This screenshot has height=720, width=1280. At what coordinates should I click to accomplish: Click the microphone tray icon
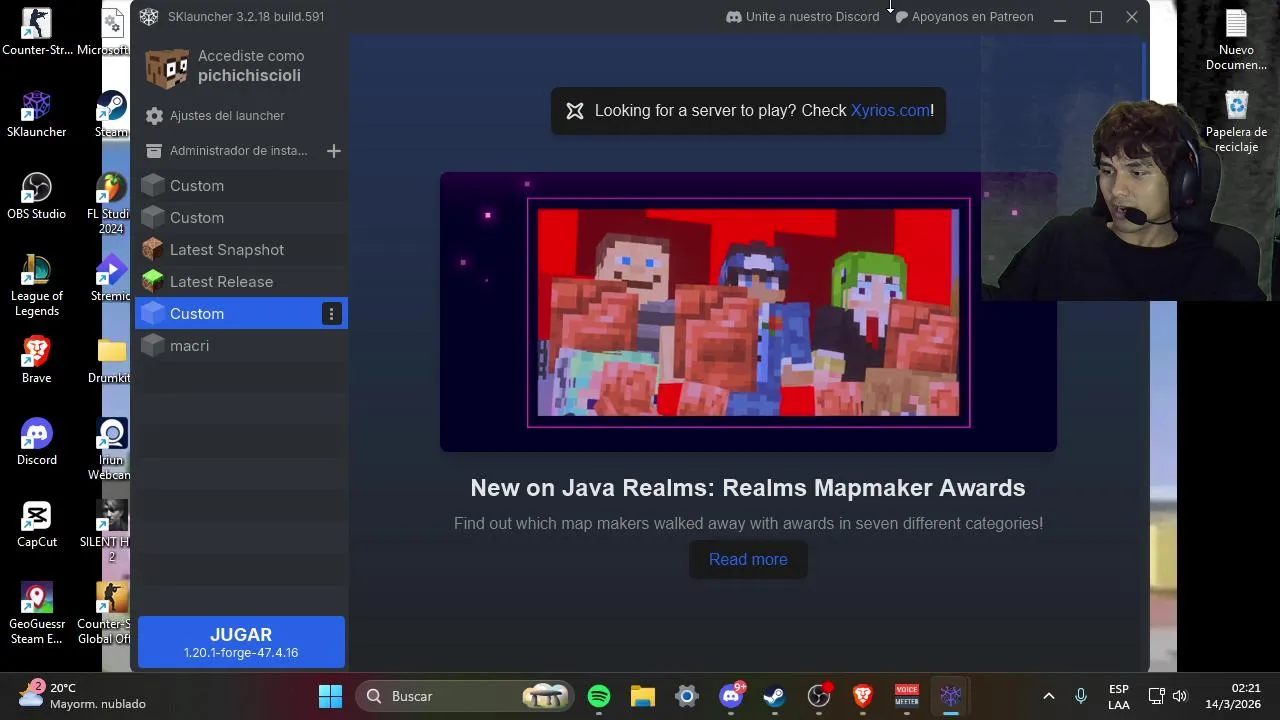pyautogui.click(x=1081, y=696)
